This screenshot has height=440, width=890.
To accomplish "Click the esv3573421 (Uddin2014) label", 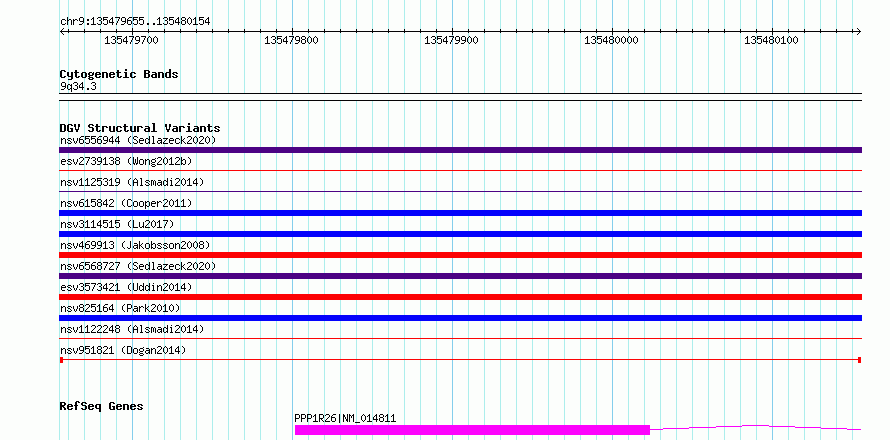I will pos(126,287).
